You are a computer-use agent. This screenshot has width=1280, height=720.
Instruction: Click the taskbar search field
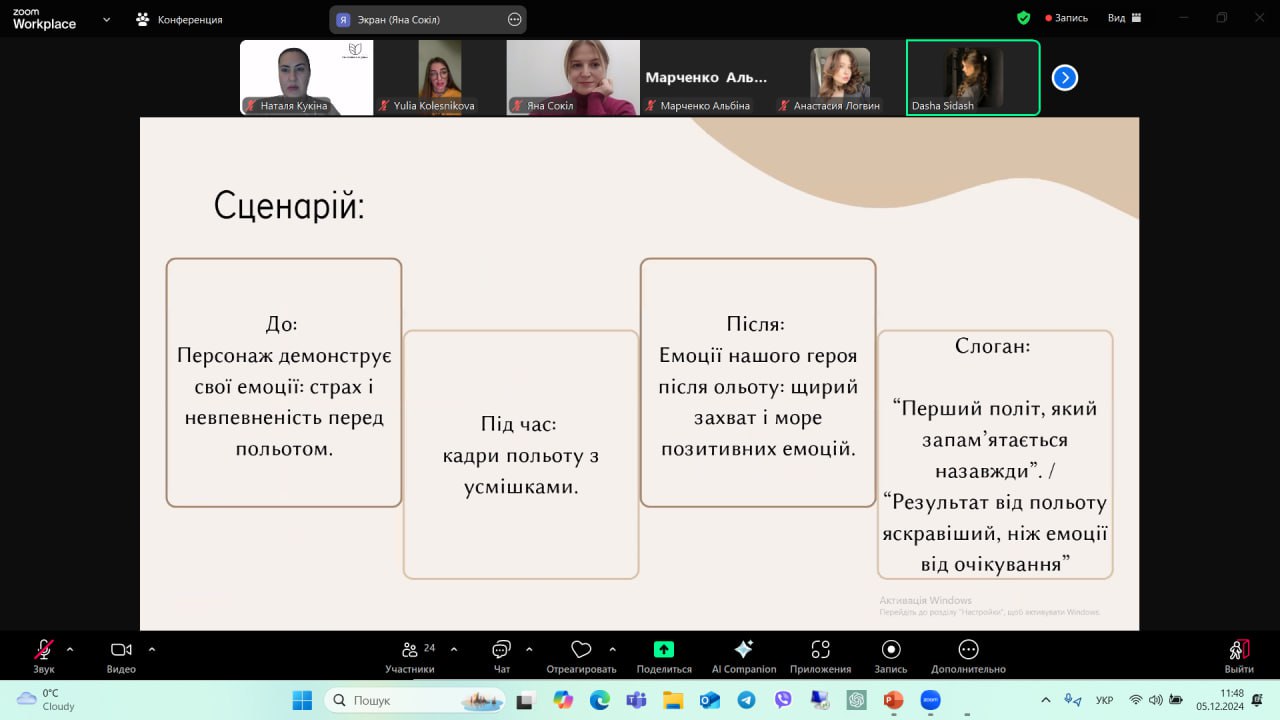(x=416, y=700)
